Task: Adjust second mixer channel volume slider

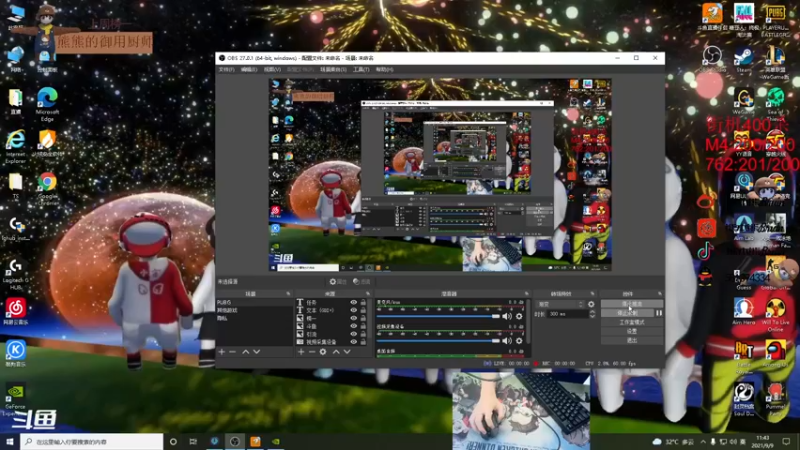Action: click(x=438, y=340)
